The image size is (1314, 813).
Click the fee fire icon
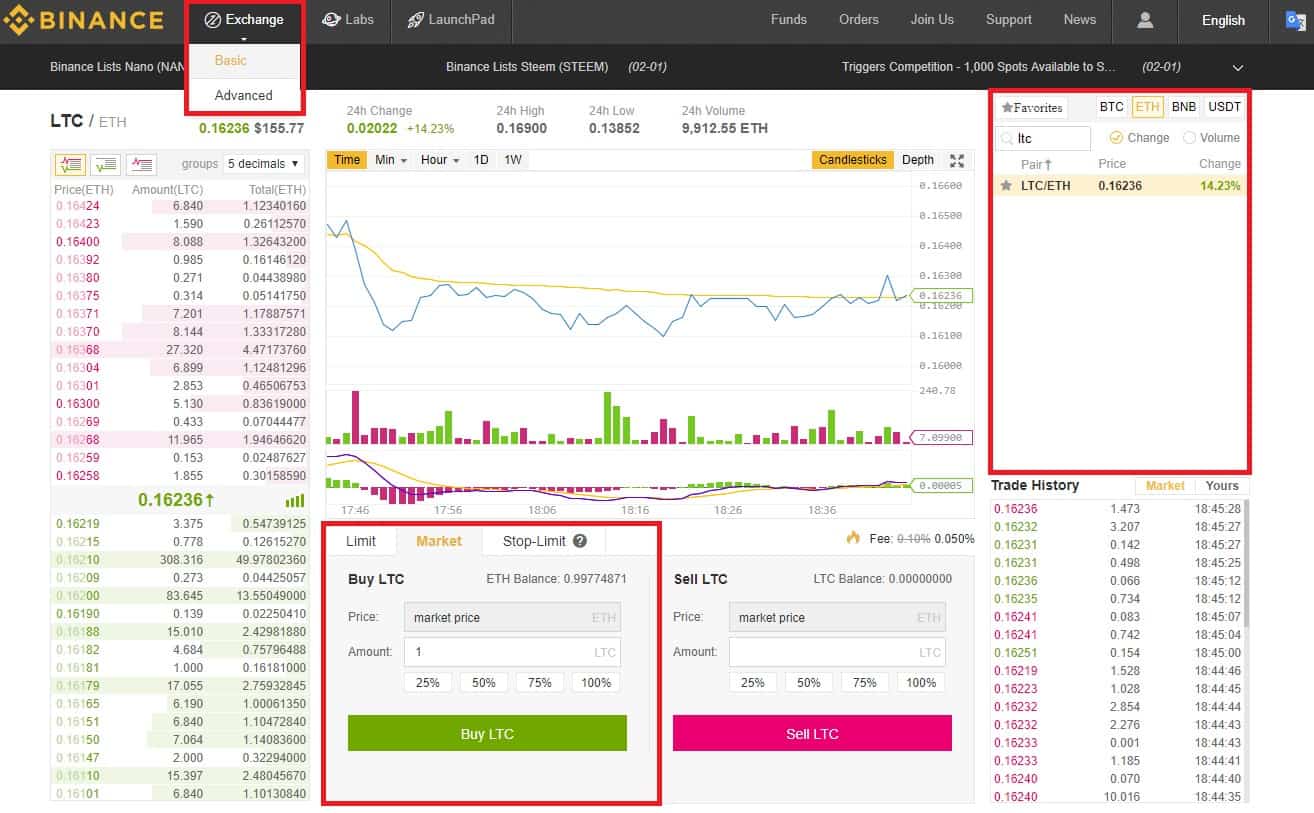click(853, 538)
